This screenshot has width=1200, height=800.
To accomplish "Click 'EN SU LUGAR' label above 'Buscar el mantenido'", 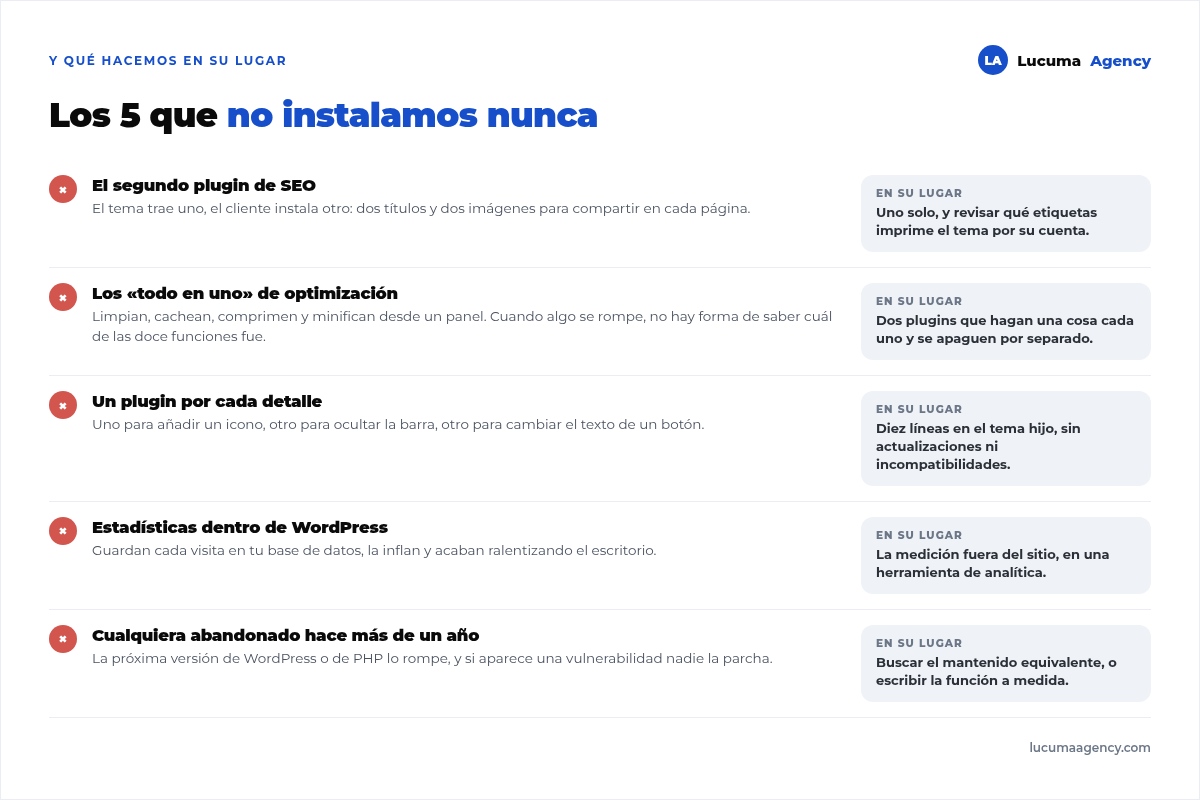I will click(919, 643).
